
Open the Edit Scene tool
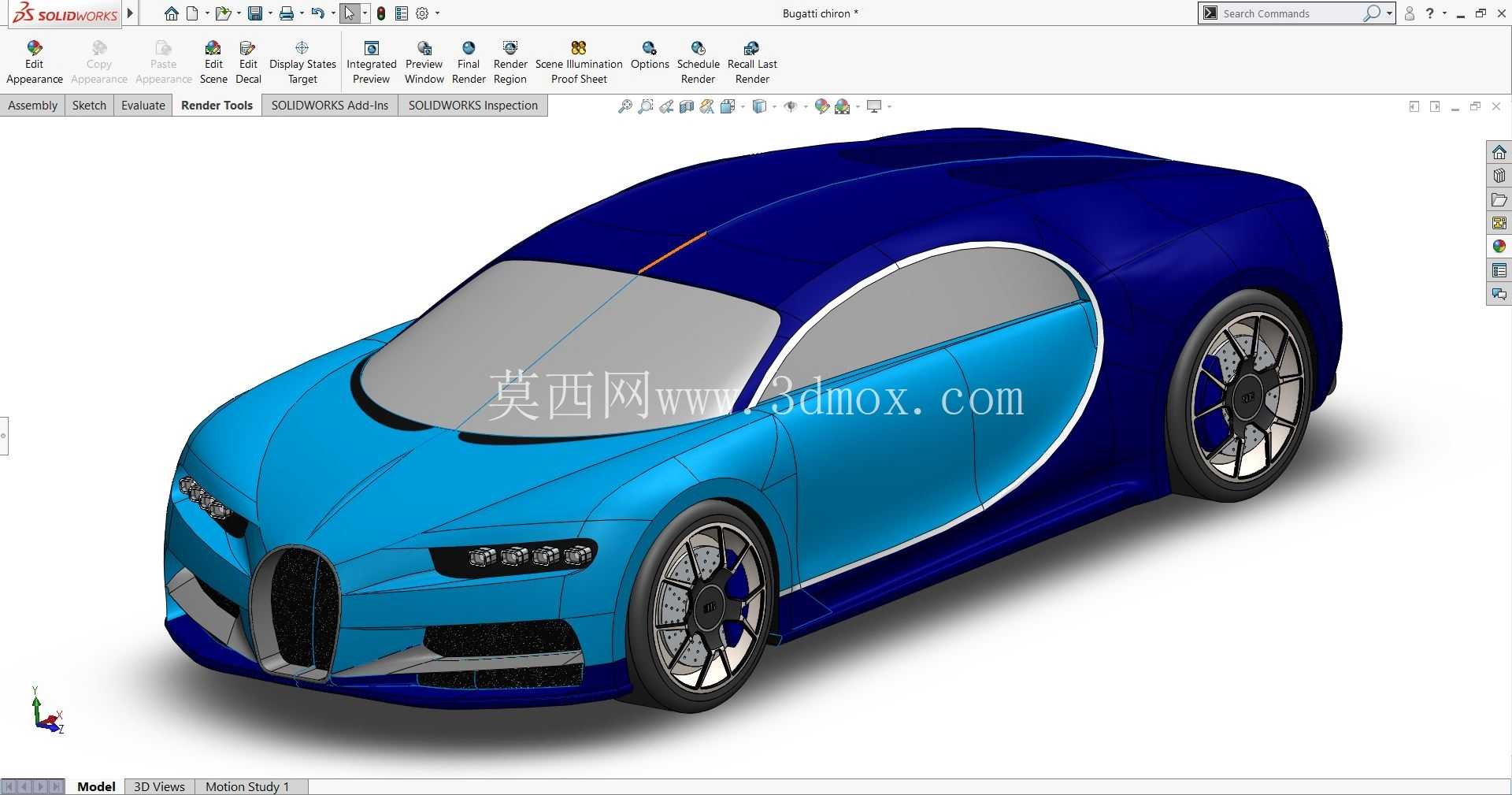click(x=213, y=62)
